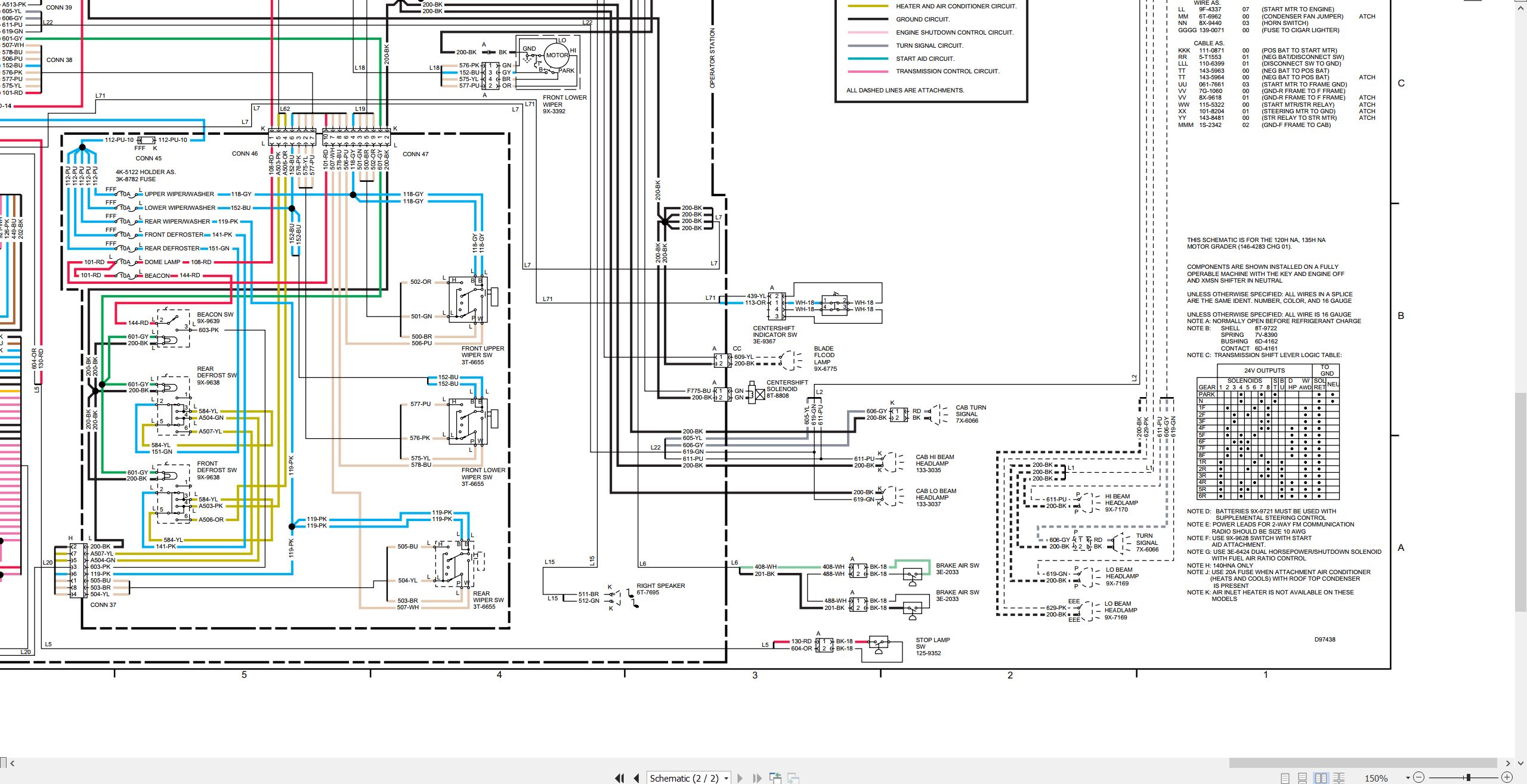Jump to the last page
Viewport: 1527px width, 784px height.
pos(757,778)
